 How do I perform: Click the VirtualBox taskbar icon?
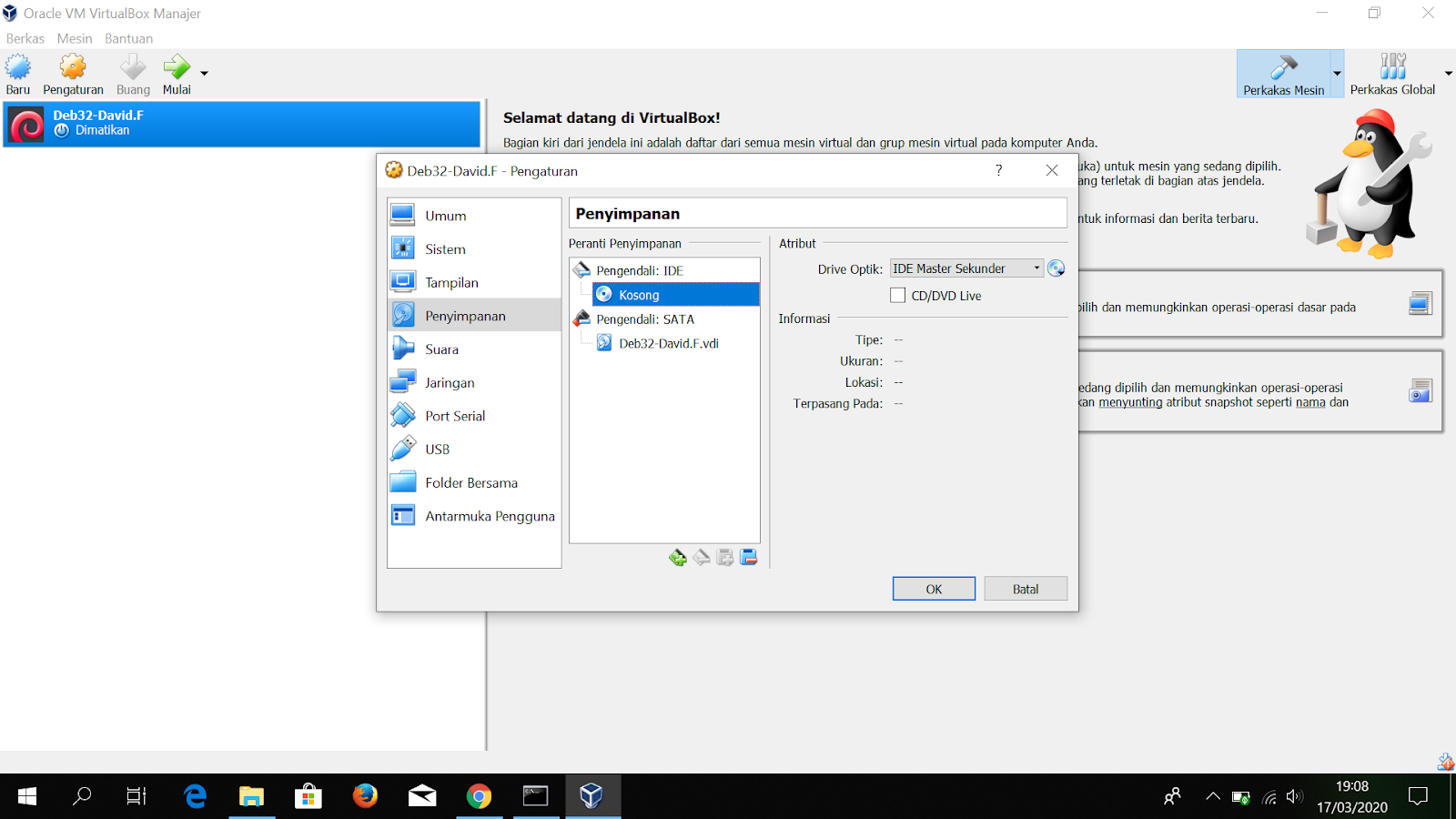592,797
